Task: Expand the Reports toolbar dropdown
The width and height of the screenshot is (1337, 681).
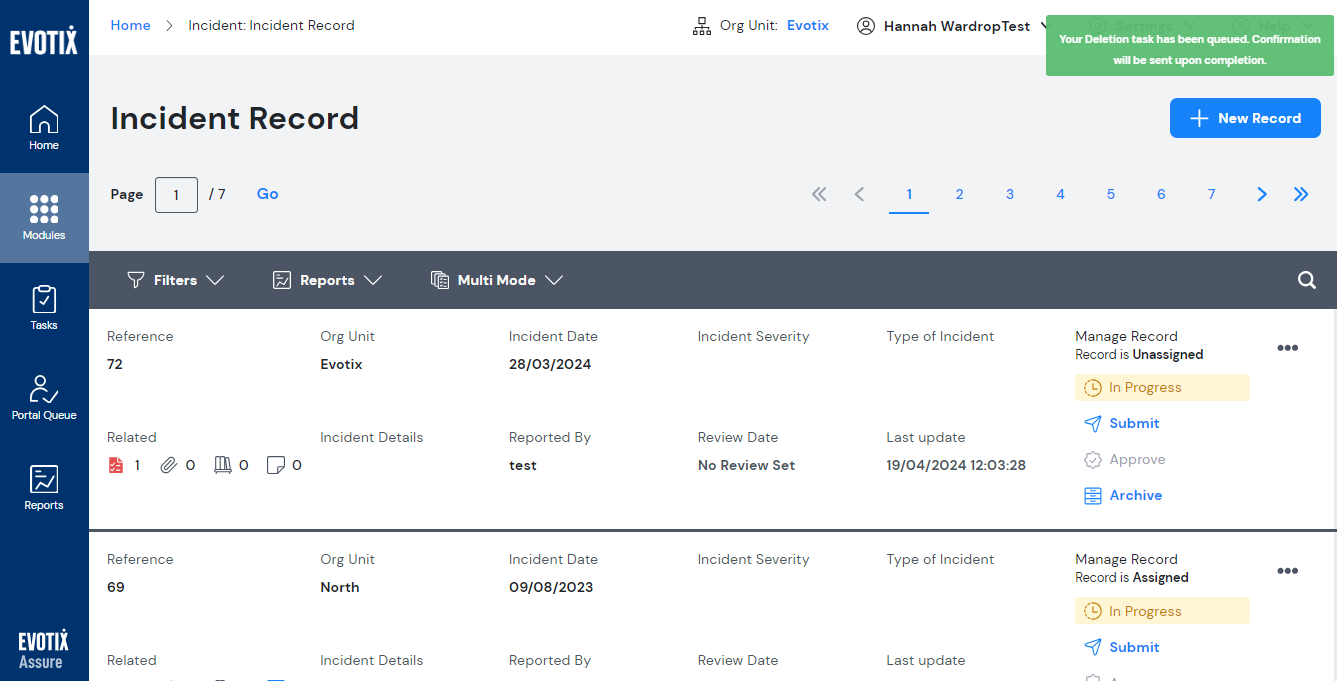Action: [327, 280]
